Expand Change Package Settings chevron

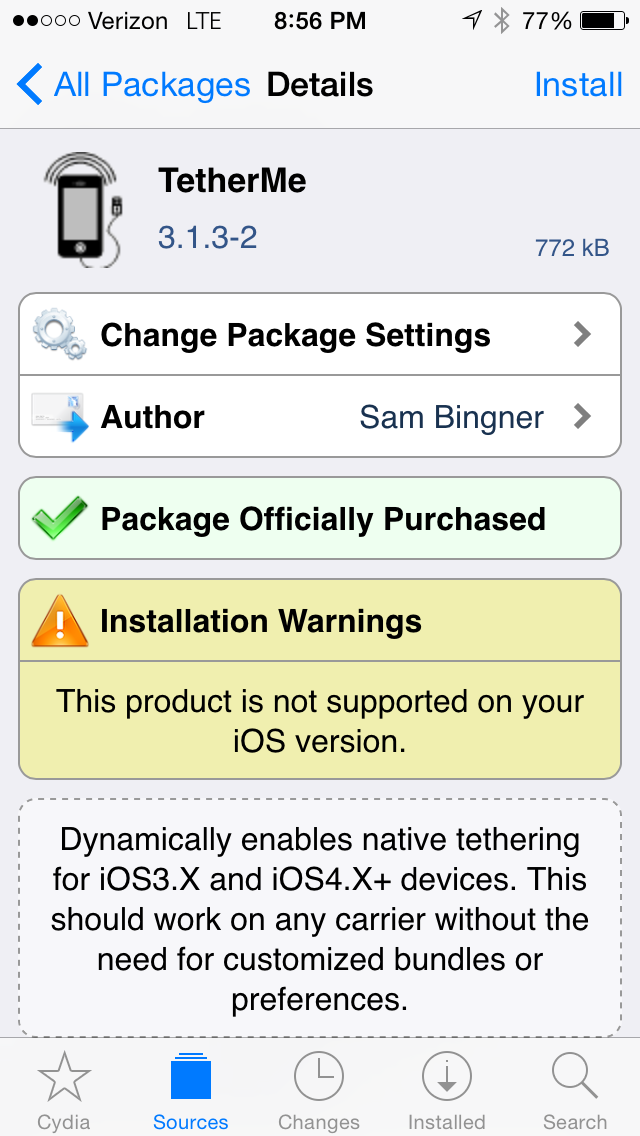pyautogui.click(x=583, y=334)
